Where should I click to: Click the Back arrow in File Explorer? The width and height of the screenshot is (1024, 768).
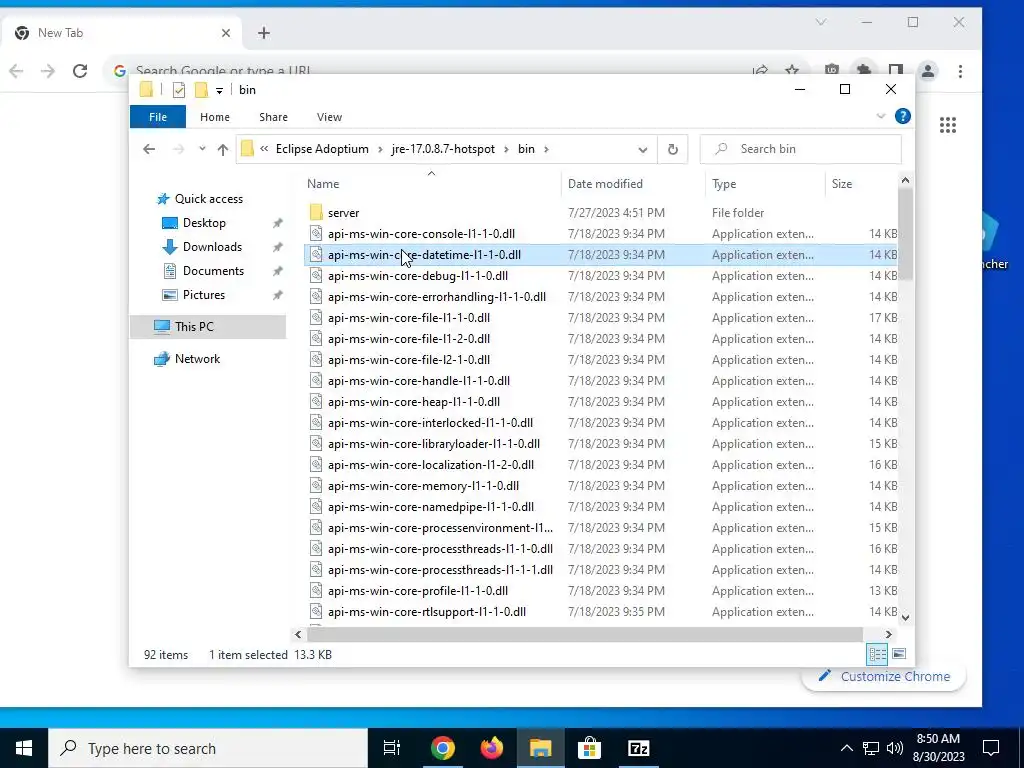[149, 149]
